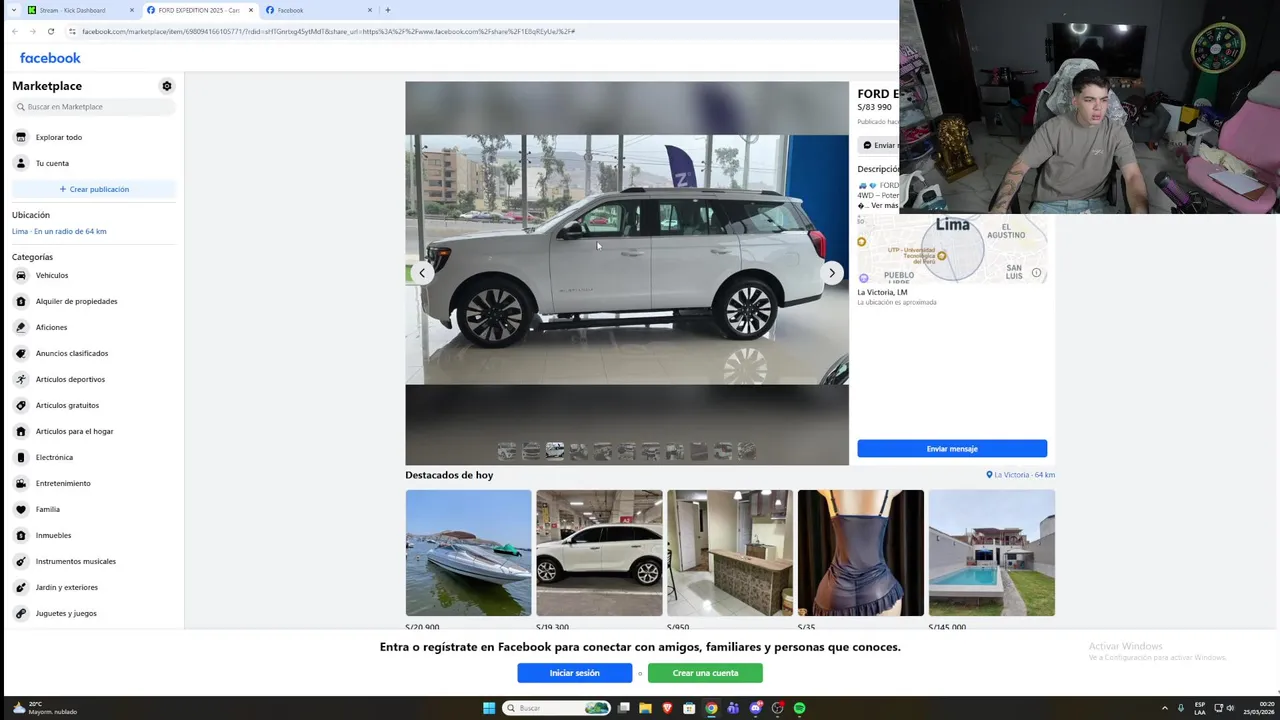Viewport: 1280px width, 720px height.
Task: Open Anuncios clasificados category
Action: tap(94, 353)
